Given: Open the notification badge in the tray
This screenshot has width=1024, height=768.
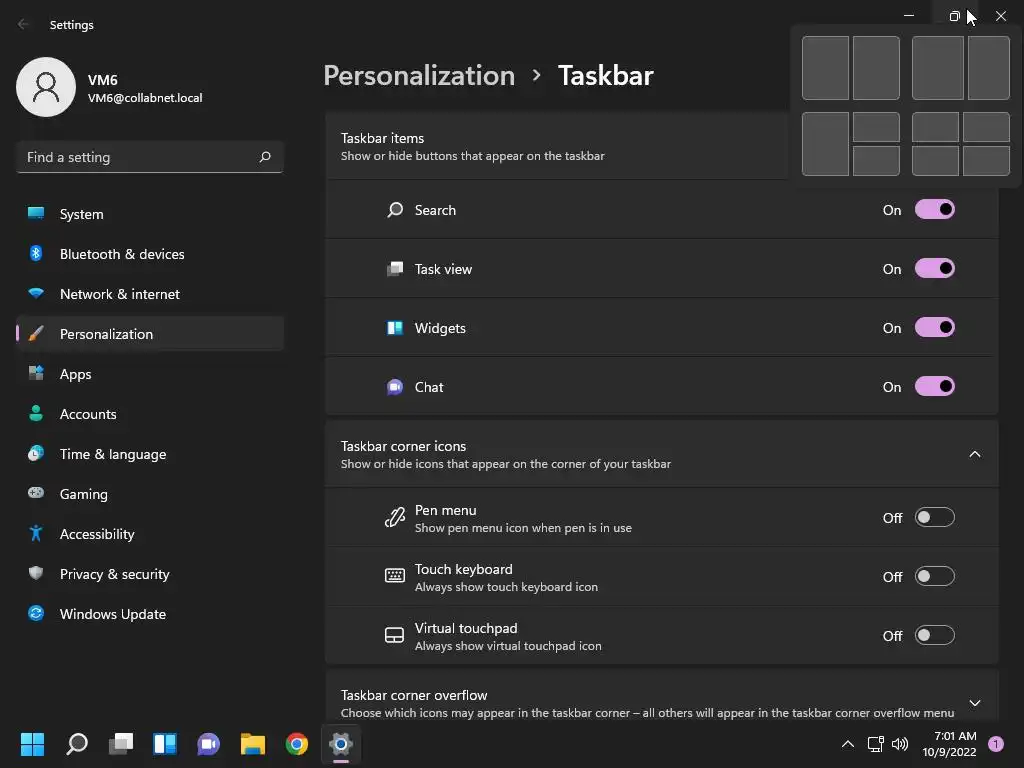Looking at the screenshot, I should tap(996, 744).
